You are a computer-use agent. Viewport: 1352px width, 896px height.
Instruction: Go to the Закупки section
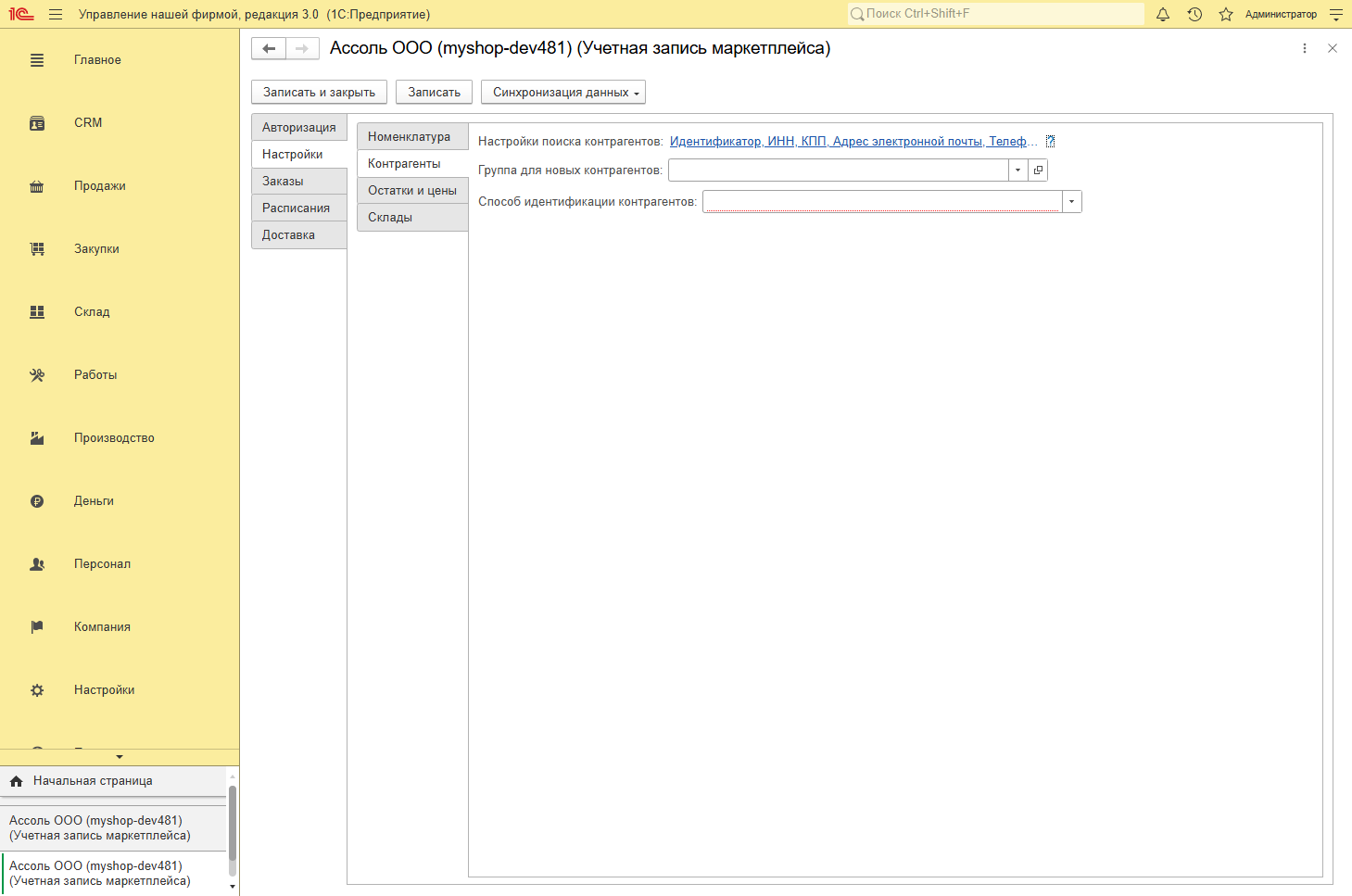tap(96, 249)
